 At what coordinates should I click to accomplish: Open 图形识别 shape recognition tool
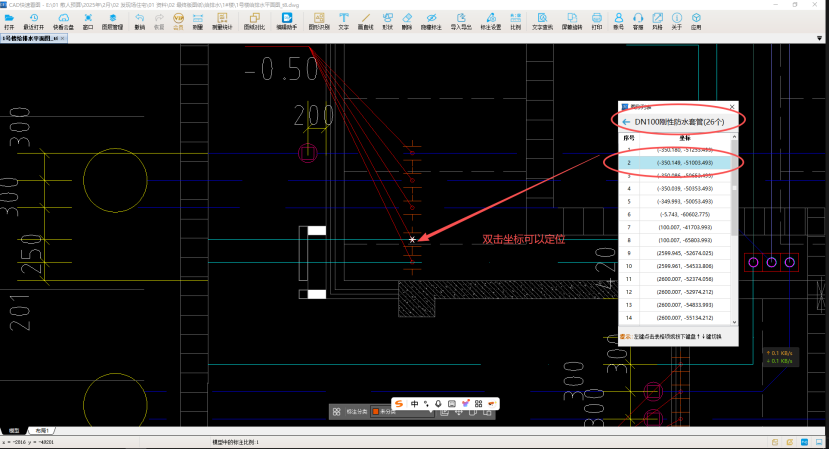coord(319,21)
